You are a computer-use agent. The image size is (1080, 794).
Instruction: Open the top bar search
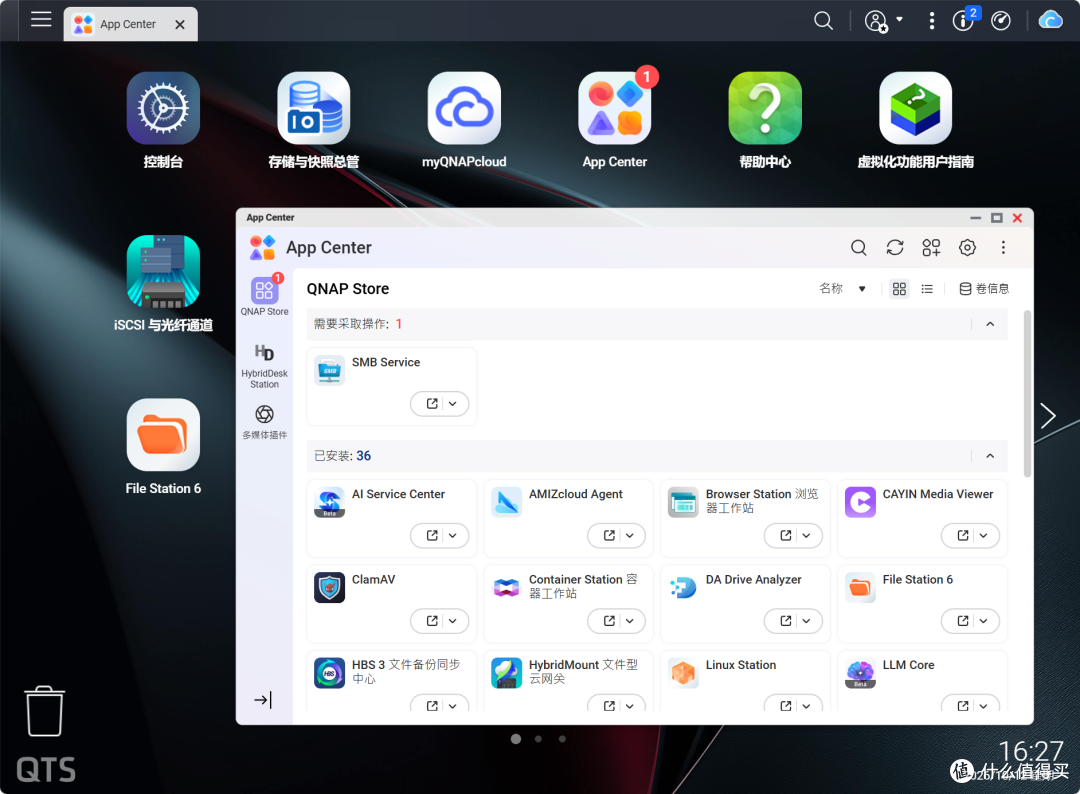point(823,21)
